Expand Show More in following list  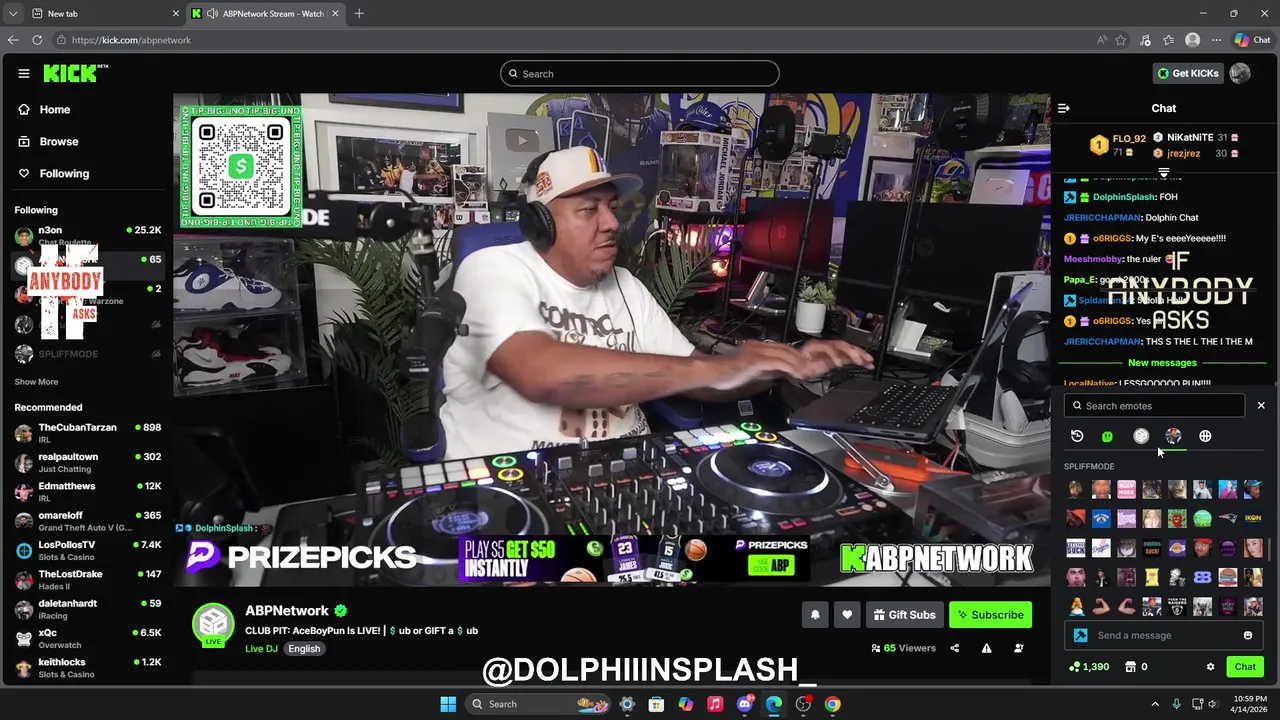(36, 382)
